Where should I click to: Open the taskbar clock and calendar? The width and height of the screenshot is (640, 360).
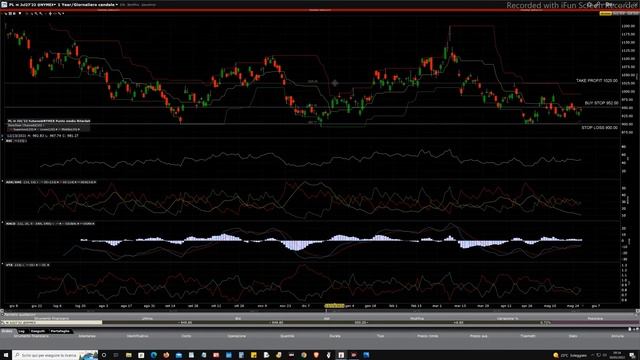(x=616, y=355)
